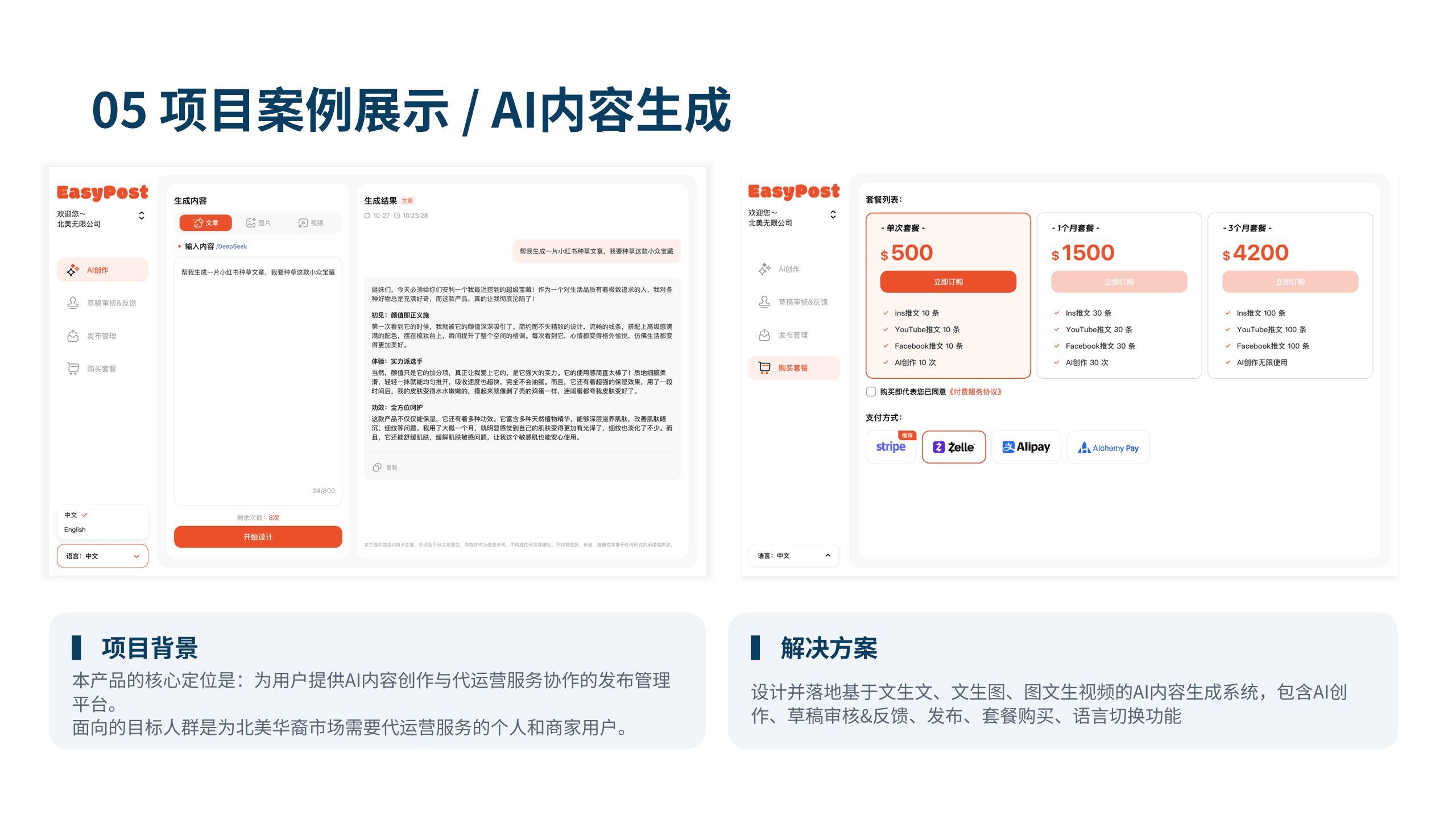The image size is (1456, 819).
Task: Click 立即订购 on the 单次套餐 plan
Action: (948, 282)
